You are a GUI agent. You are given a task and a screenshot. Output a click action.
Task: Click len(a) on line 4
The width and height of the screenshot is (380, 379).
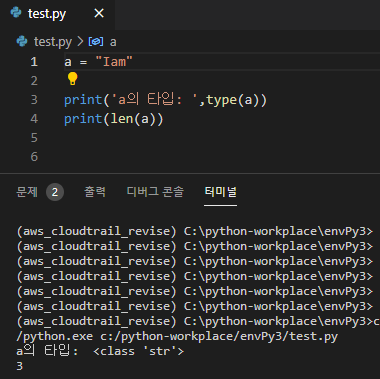point(133,119)
